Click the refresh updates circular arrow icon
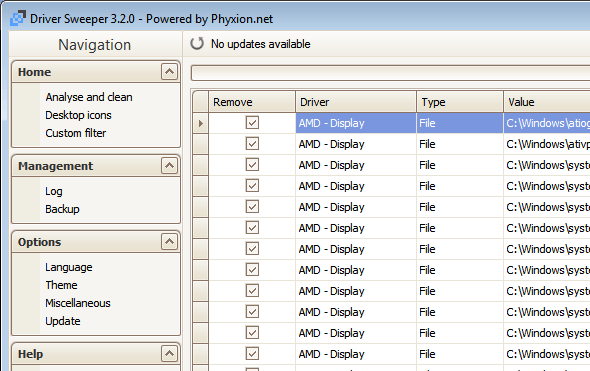The width and height of the screenshot is (590, 371). coord(197,44)
